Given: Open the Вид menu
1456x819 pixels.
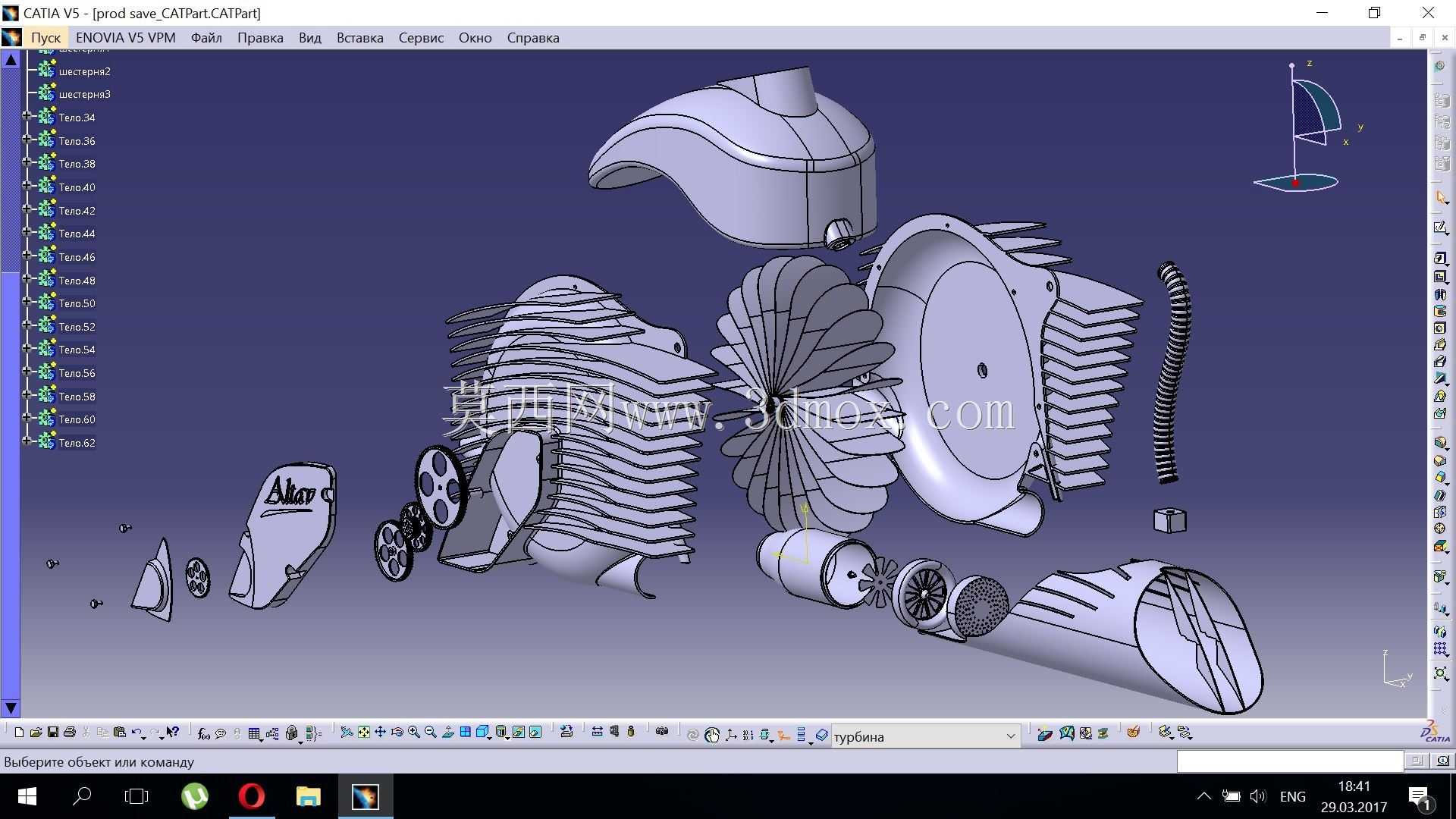Looking at the screenshot, I should pos(310,38).
